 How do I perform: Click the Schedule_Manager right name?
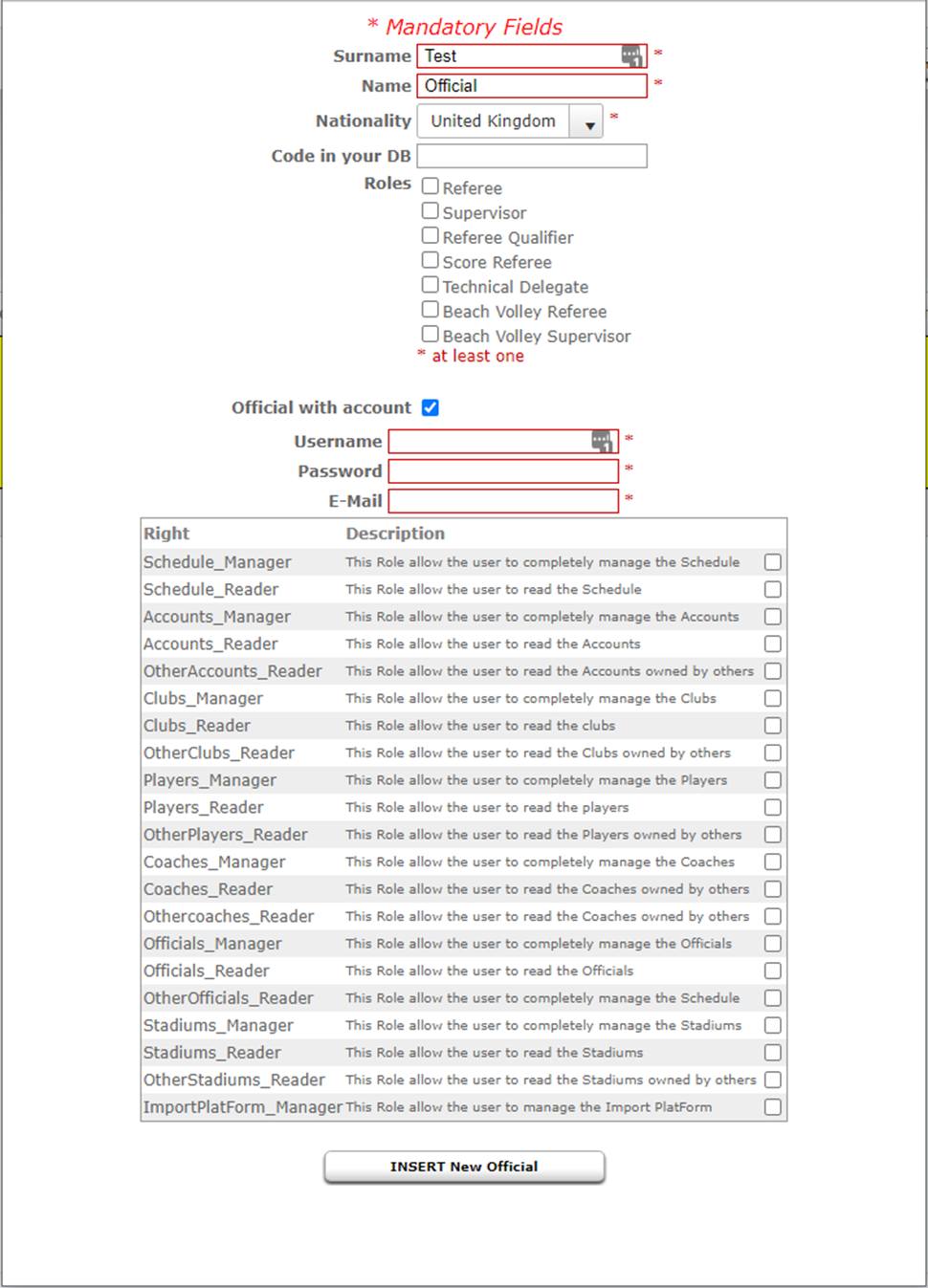click(x=217, y=562)
